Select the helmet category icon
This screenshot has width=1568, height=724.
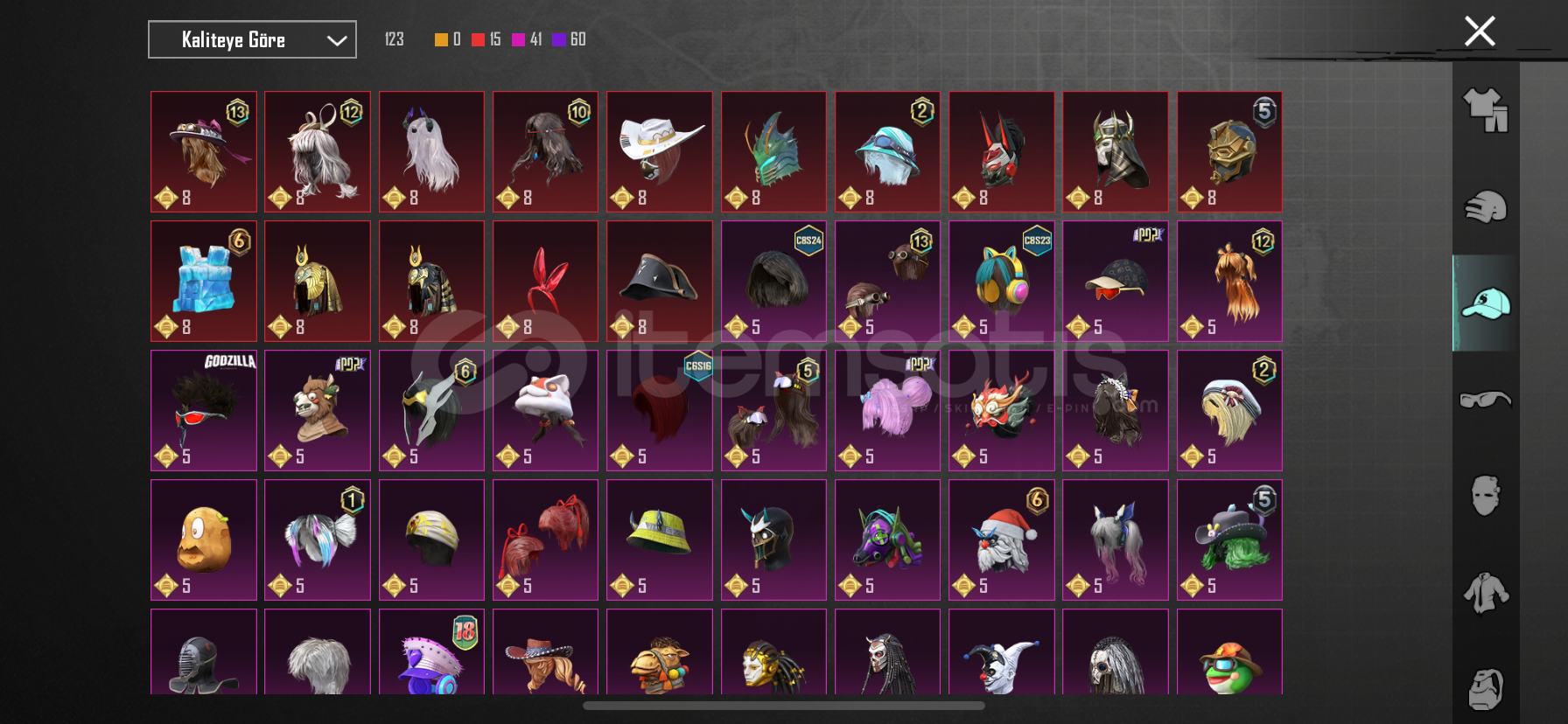point(1486,207)
